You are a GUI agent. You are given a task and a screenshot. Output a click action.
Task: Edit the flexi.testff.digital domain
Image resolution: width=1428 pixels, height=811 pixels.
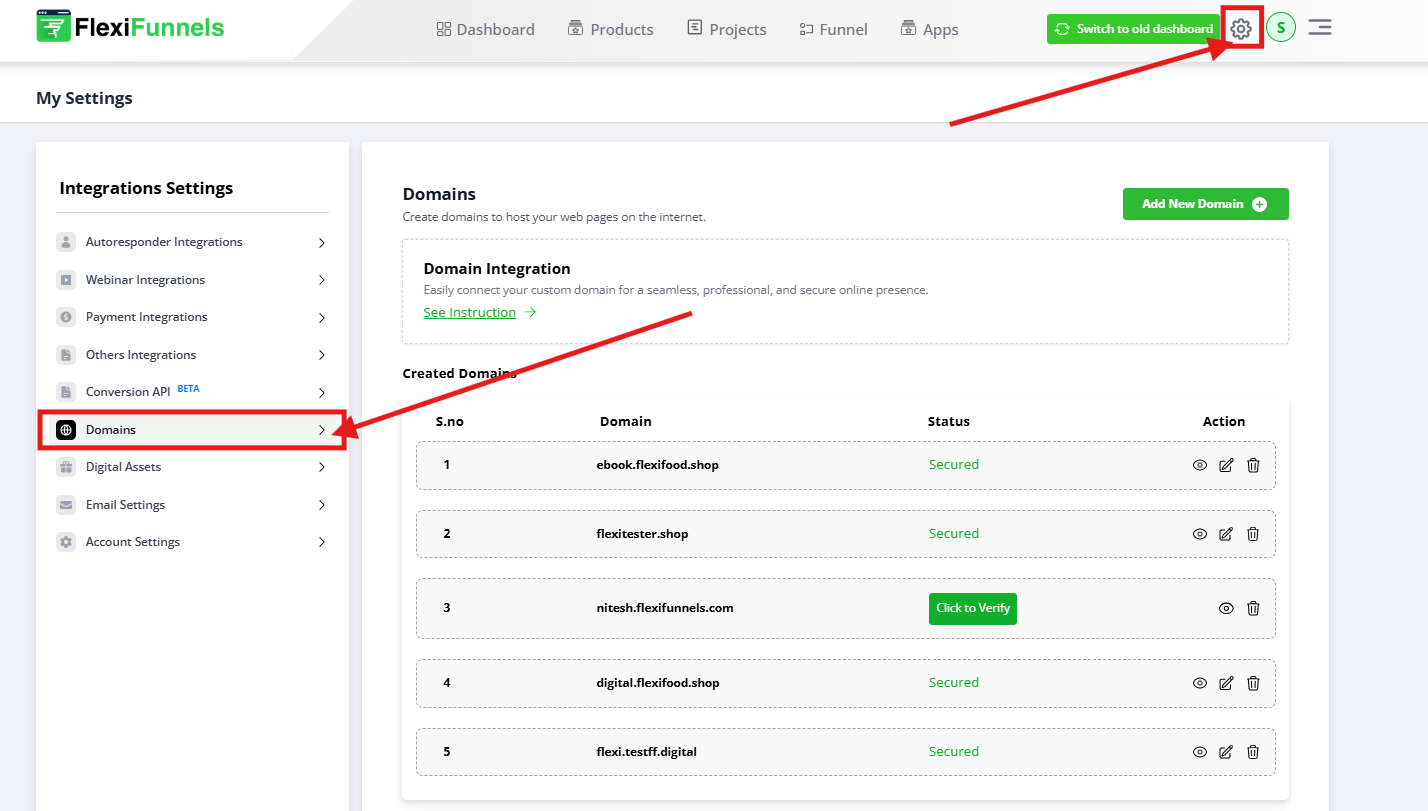(x=1227, y=752)
